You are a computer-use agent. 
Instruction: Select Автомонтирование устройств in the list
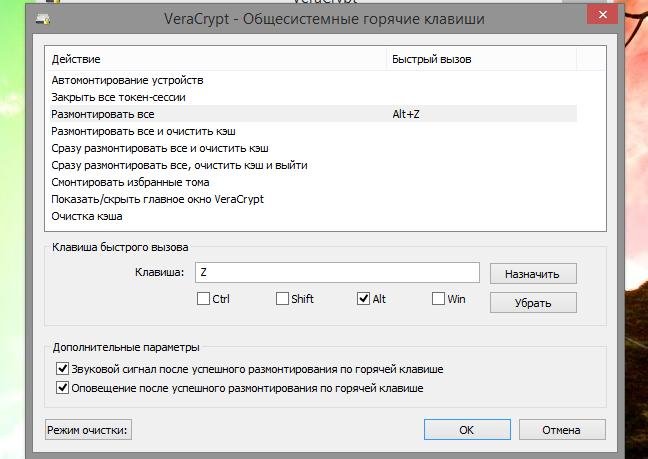[x=127, y=80]
